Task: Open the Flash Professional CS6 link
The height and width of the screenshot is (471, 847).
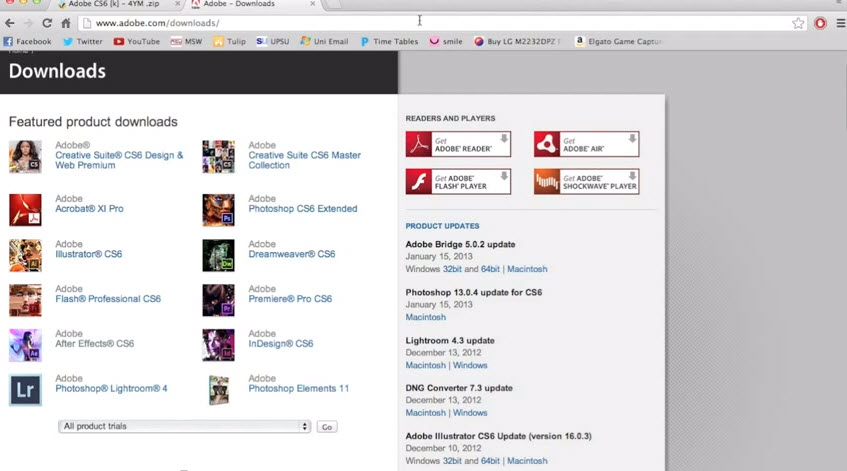Action: pos(108,299)
